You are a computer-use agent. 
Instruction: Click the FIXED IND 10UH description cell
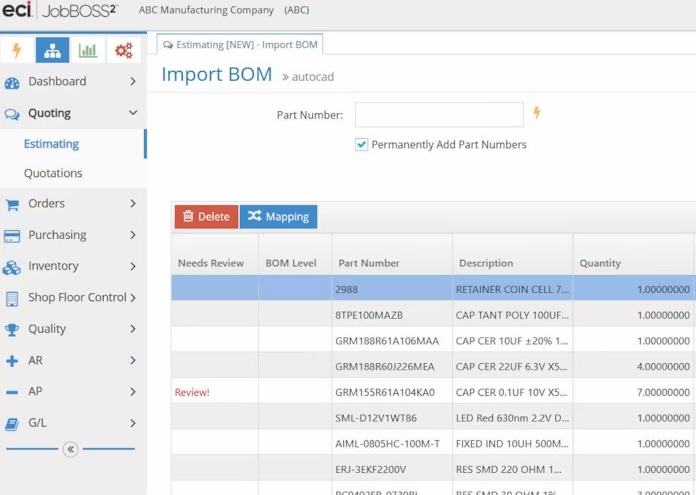512,444
